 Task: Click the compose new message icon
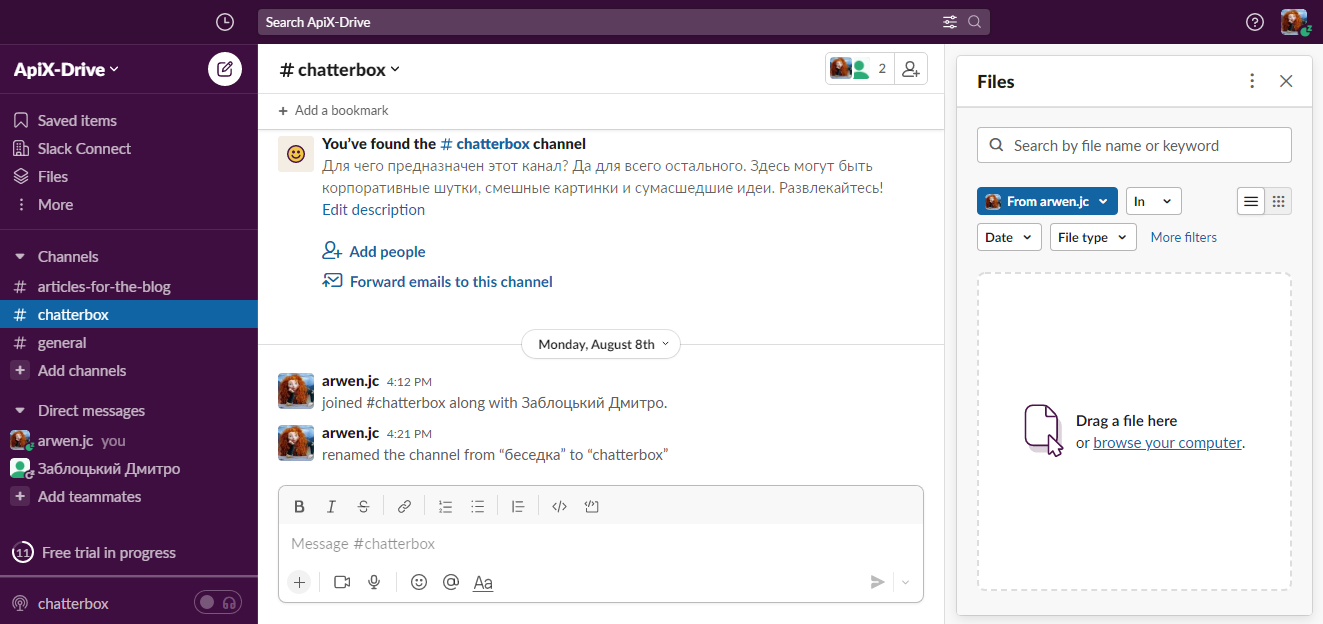pos(225,69)
